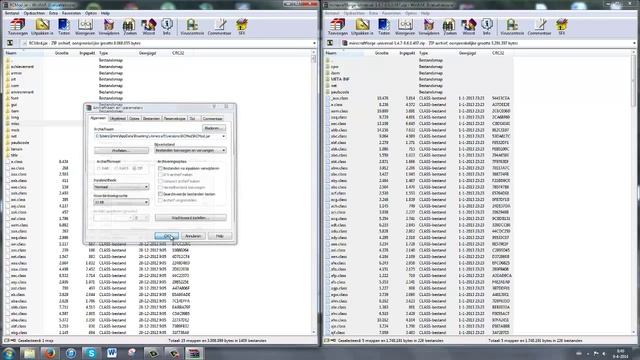The height and width of the screenshot is (360, 640).
Task: Click Help button in dialog
Action: click(x=219, y=236)
